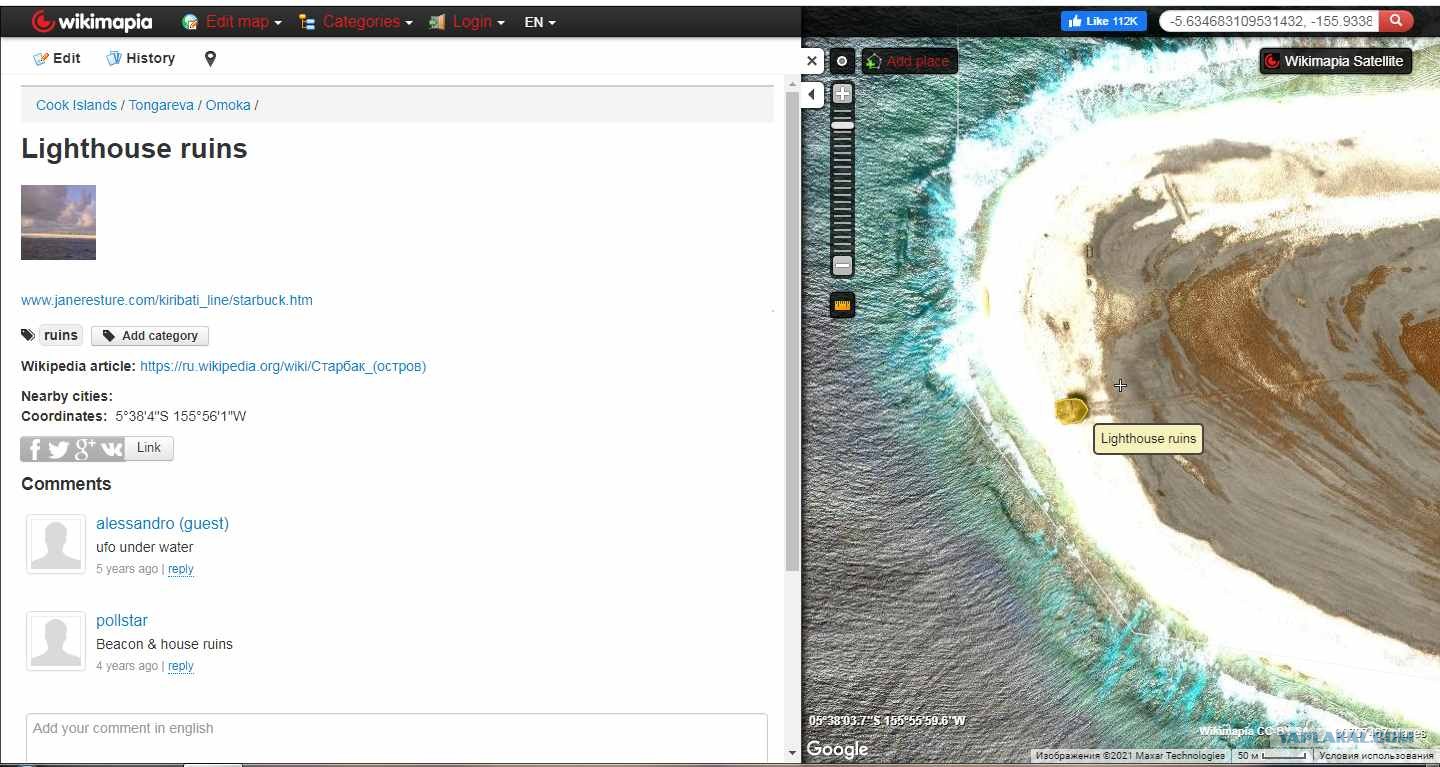1440x767 pixels.
Task: Open the Wikimapia Satellite map type menu
Action: click(x=1336, y=61)
